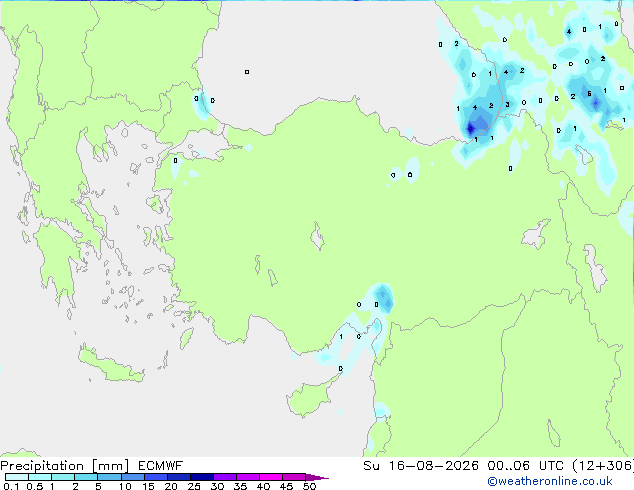The image size is (634, 490).
Task: Click the 0.1–0.5 mm legend color swatch
Action: coord(17,477)
